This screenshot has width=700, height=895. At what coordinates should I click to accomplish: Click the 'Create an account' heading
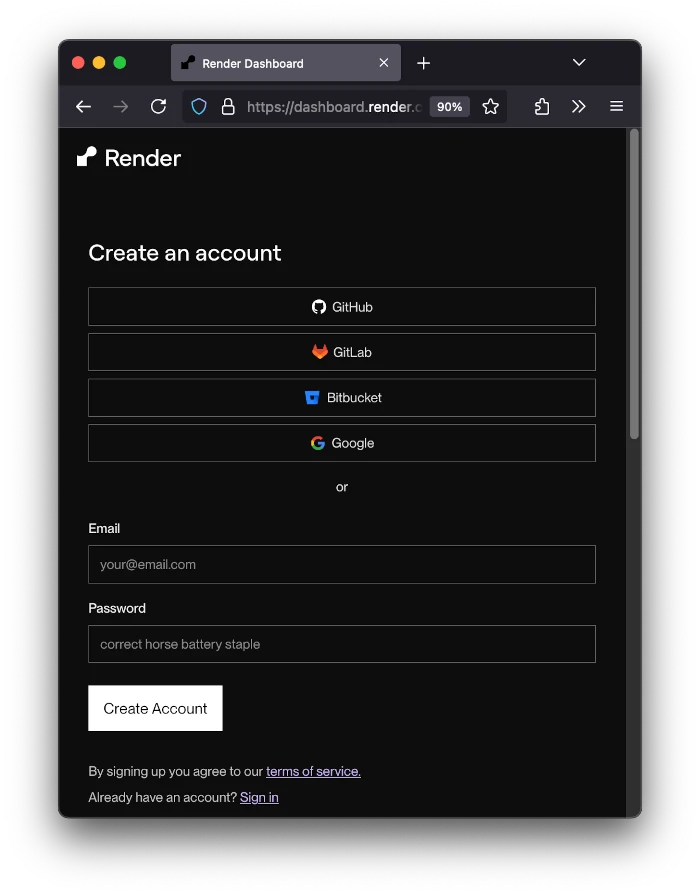coord(184,253)
